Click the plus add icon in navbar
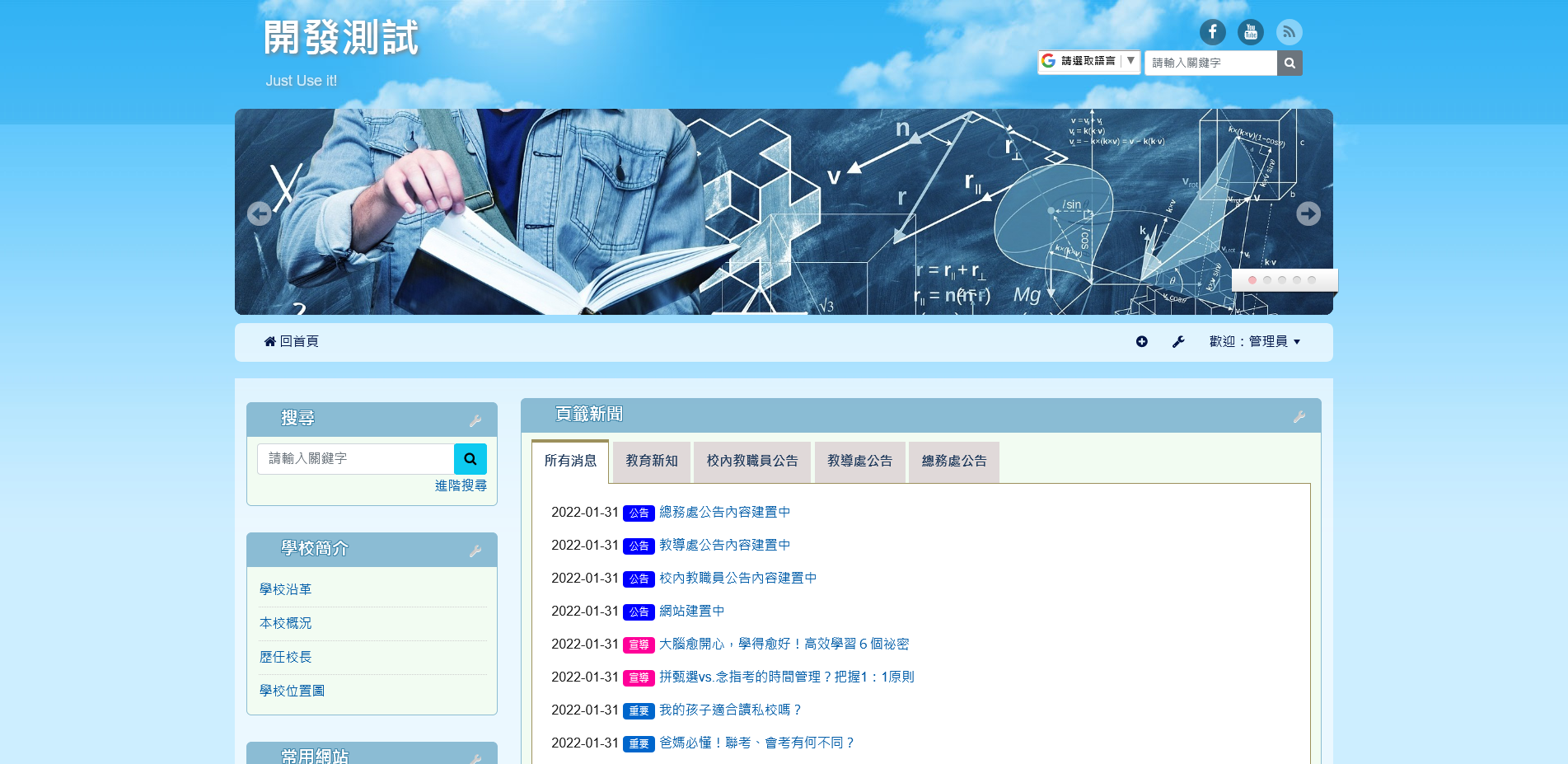Screen dimensions: 1568x764 1141,341
